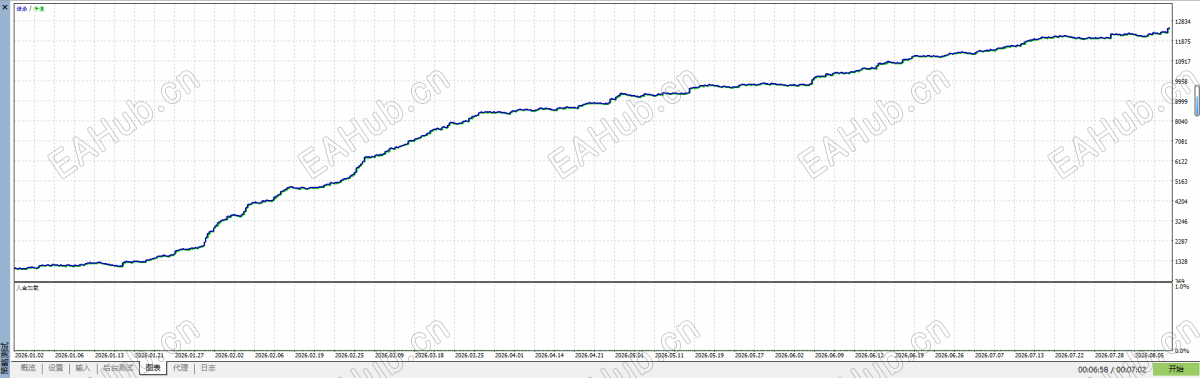The width and height of the screenshot is (1200, 378).
Task: Click the 12834 axis value
Action: tap(1182, 21)
